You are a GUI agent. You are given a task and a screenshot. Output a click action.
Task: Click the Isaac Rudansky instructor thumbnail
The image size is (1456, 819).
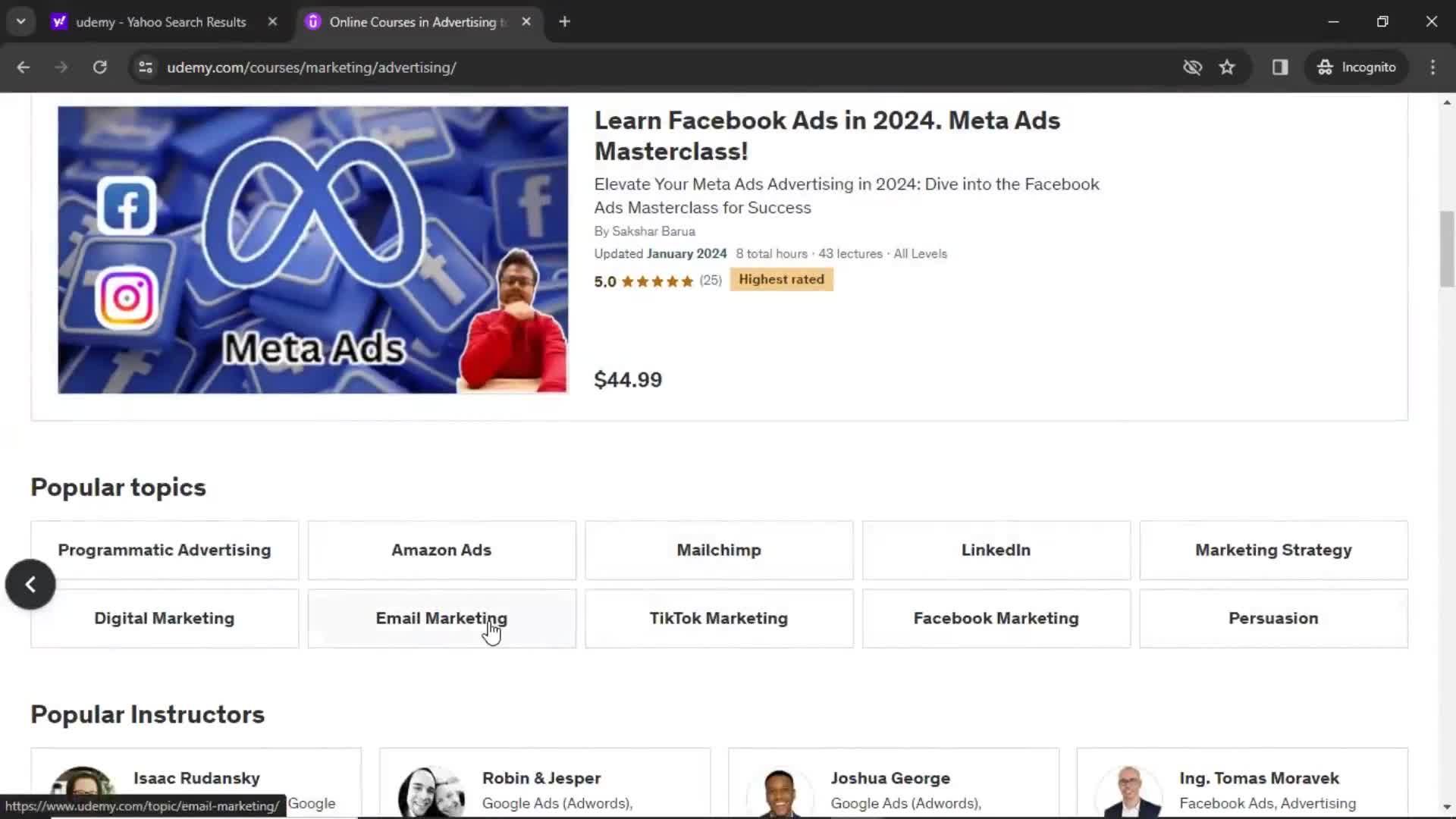(x=82, y=787)
